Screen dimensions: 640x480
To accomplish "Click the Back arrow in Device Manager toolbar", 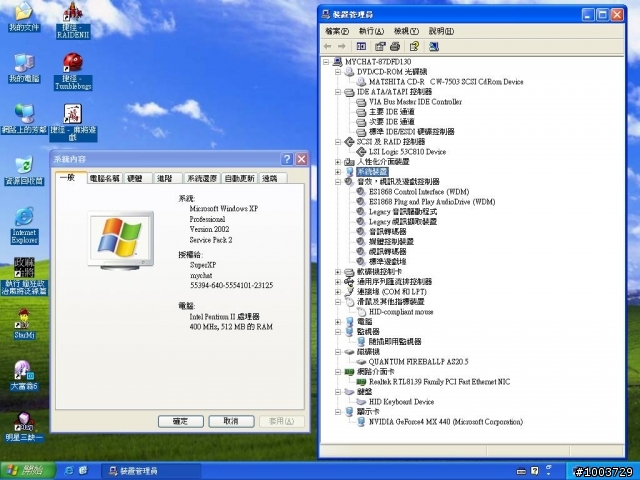I will (x=327, y=47).
